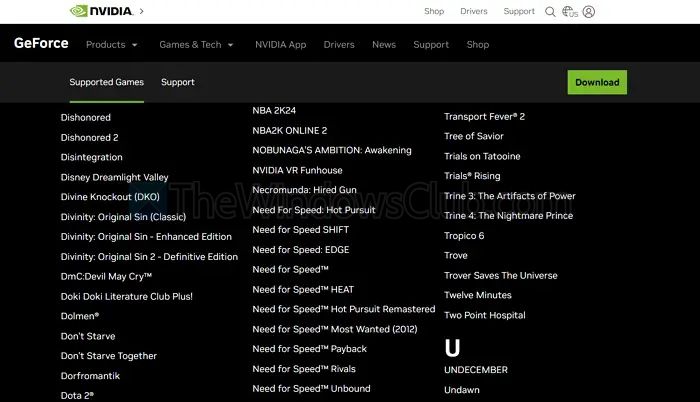Select Trials on Tatooine
Screen dimensions: 700x402
482,156
